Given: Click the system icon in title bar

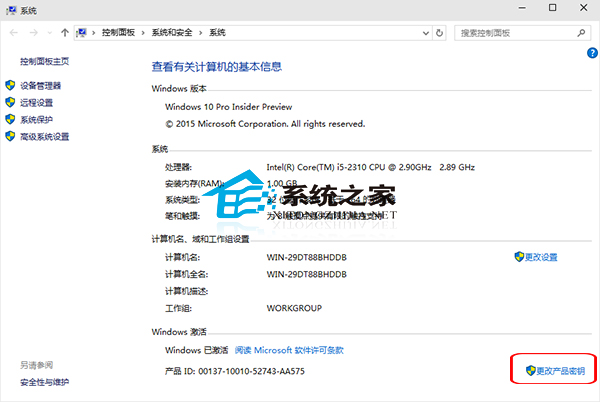Looking at the screenshot, I should [11, 10].
